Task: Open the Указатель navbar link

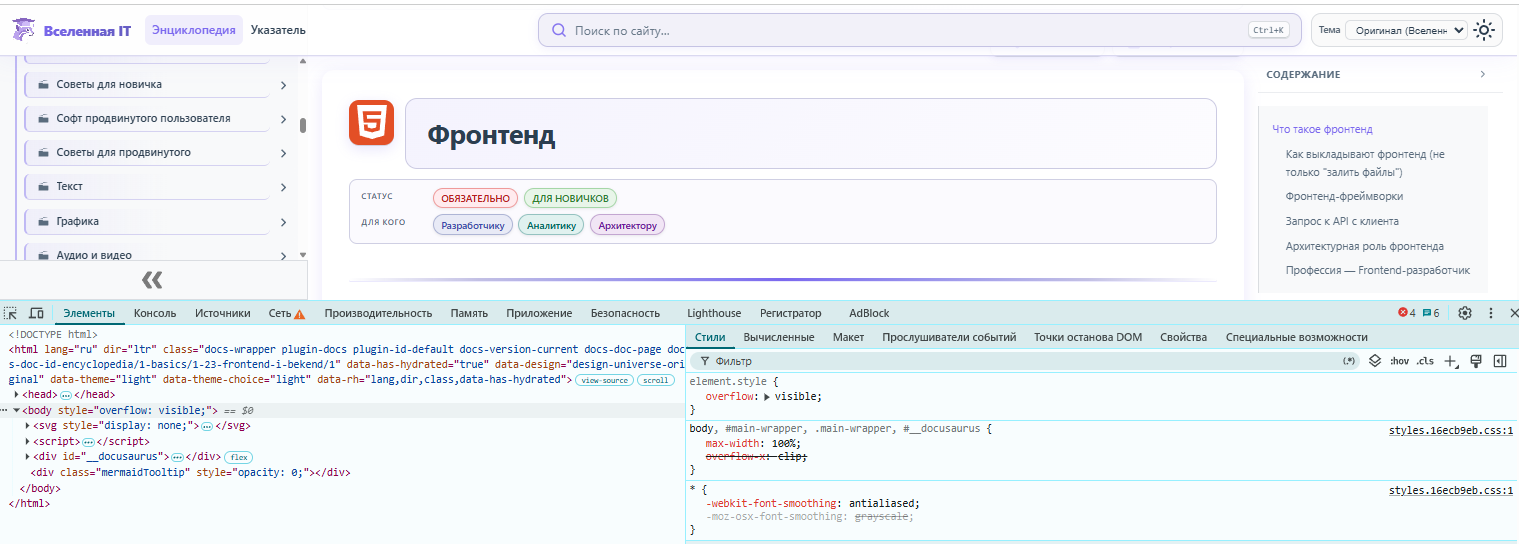Action: pos(278,30)
